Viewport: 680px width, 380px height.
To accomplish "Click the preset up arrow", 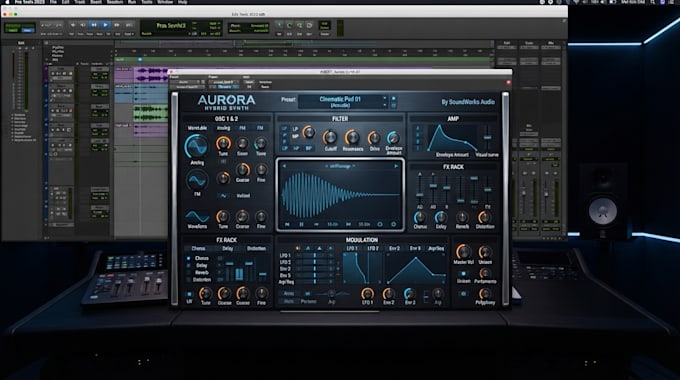I will (384, 98).
